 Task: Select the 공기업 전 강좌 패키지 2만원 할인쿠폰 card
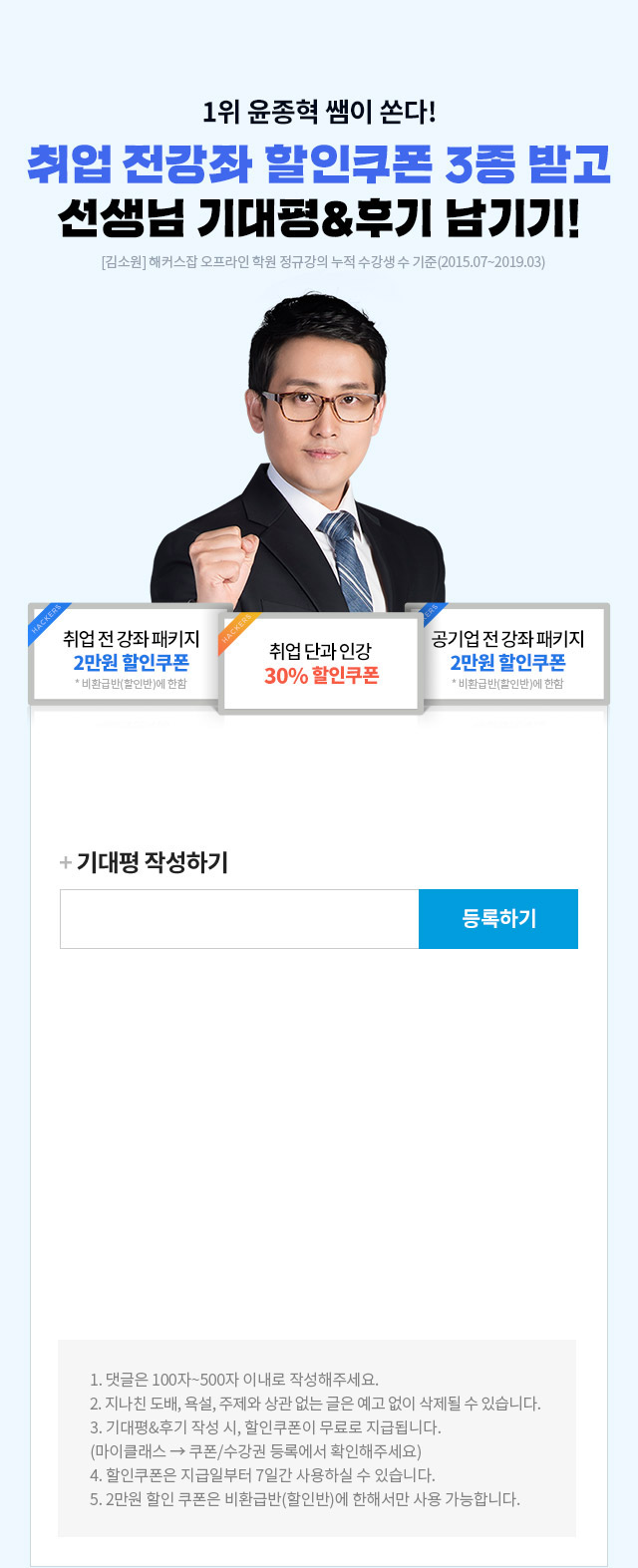coord(507,653)
